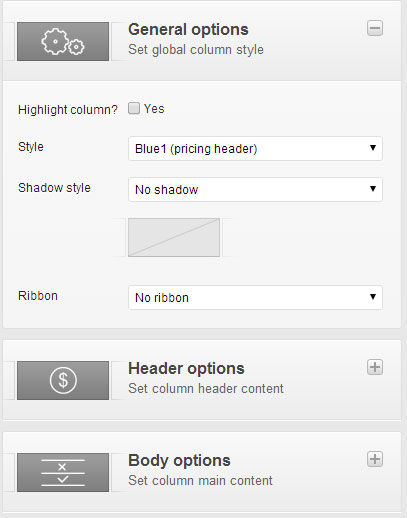This screenshot has width=407, height=518.
Task: Click the shadow preview thumbnail
Action: tap(174, 237)
